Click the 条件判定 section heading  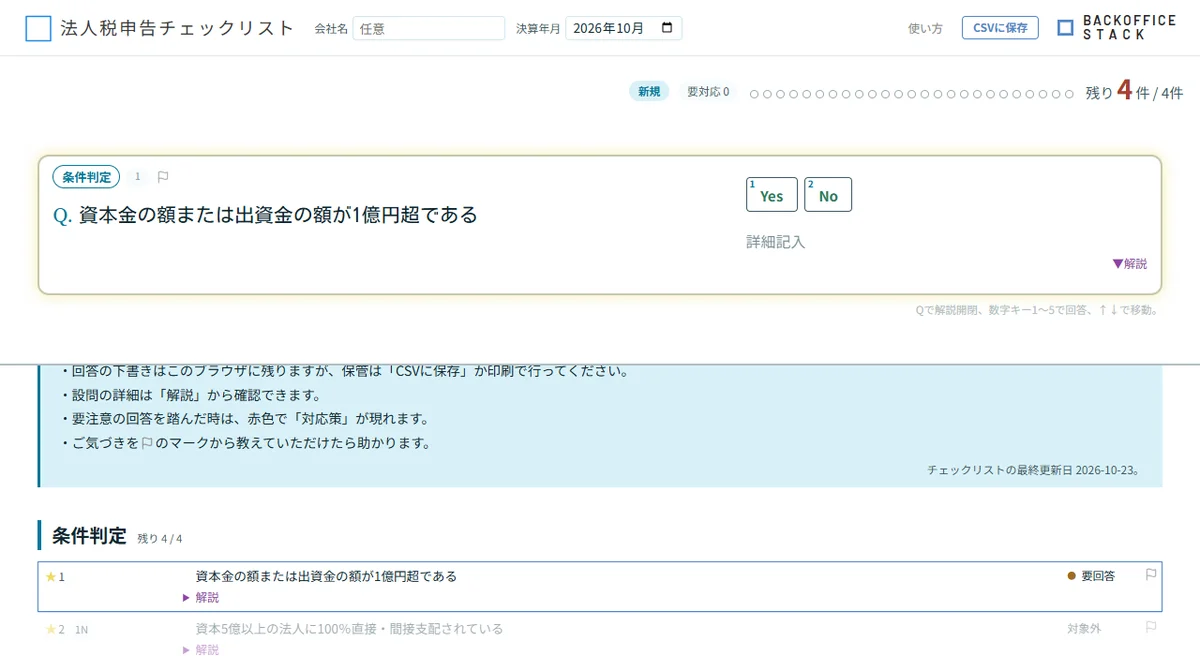(x=89, y=536)
